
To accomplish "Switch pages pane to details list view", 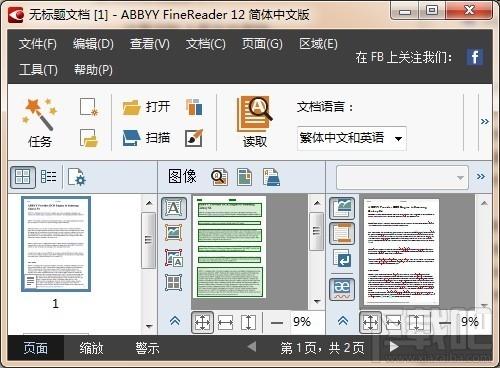I will tap(48, 177).
